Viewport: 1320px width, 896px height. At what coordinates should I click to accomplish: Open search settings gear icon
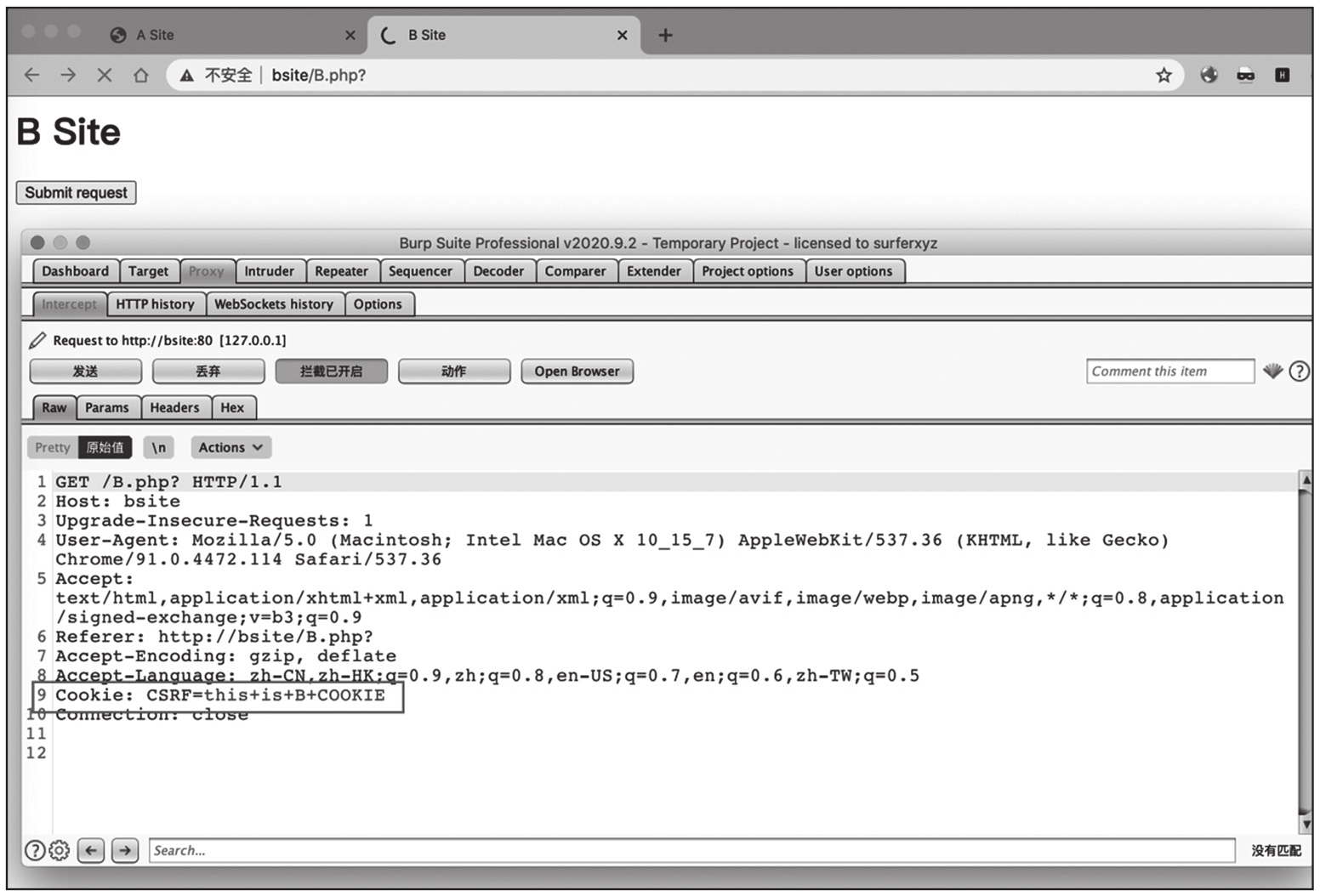point(59,850)
